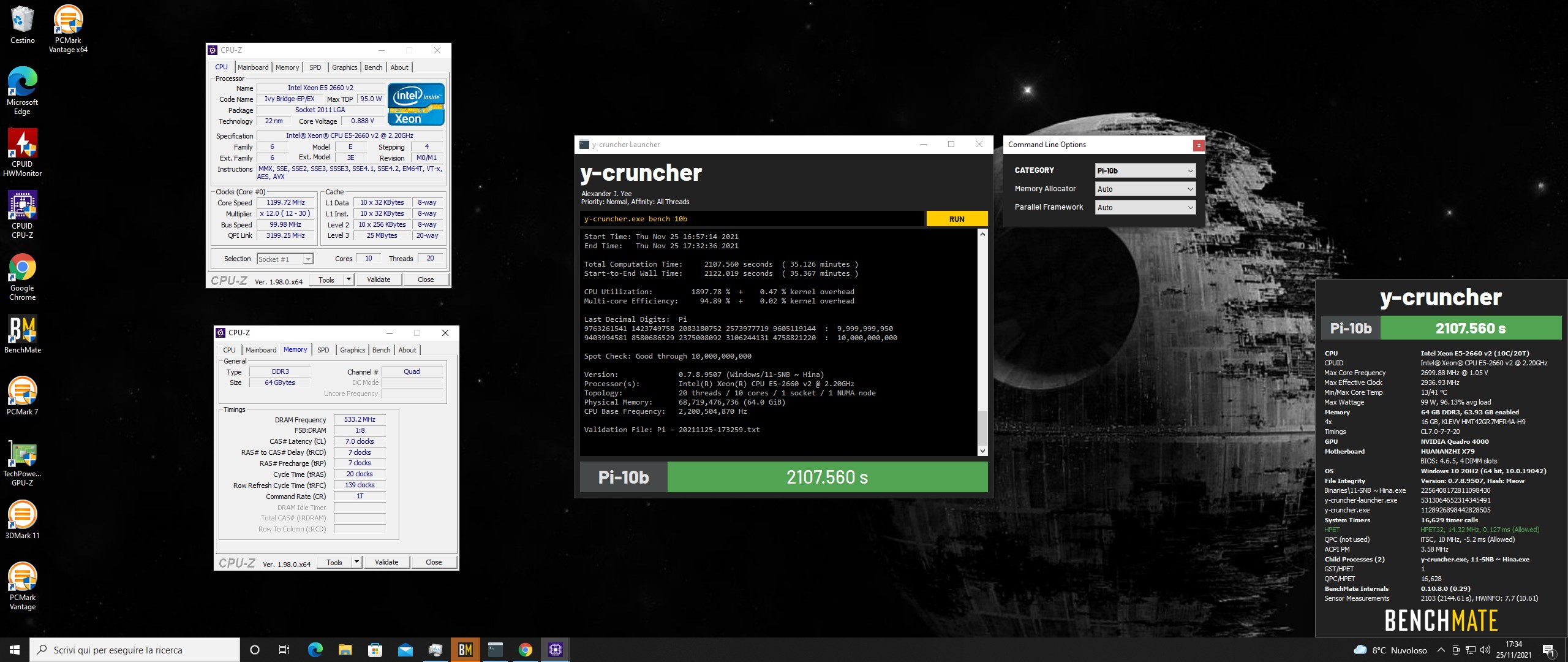The height and width of the screenshot is (662, 1568).
Task: Launch the 3DMark 11 desktop shortcut
Action: click(x=23, y=520)
